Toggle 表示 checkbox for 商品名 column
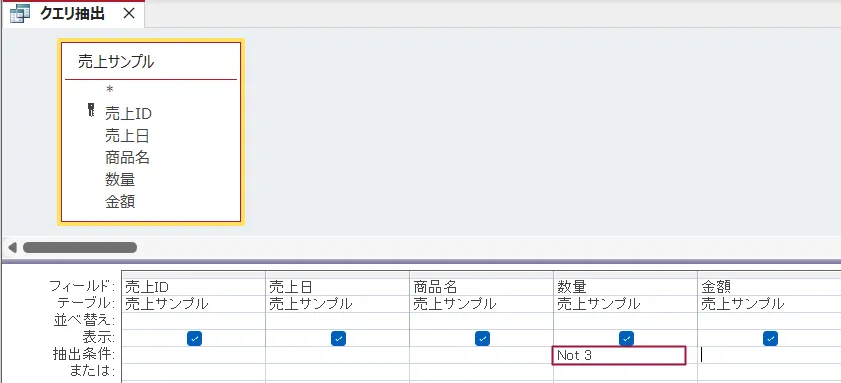 point(482,338)
